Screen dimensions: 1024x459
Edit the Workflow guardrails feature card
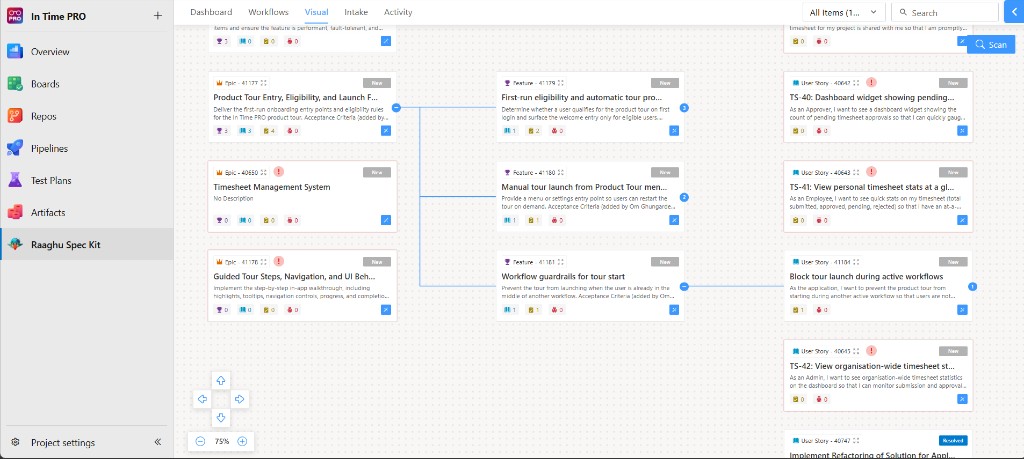click(x=674, y=309)
